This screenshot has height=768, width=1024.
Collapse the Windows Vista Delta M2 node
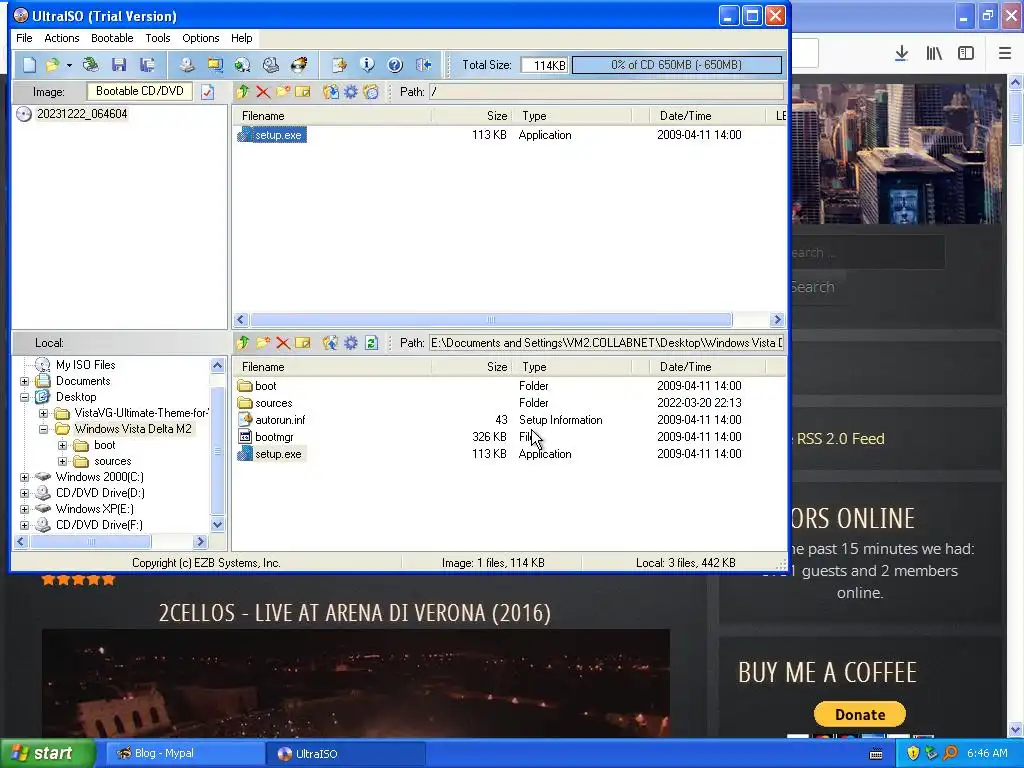point(43,429)
